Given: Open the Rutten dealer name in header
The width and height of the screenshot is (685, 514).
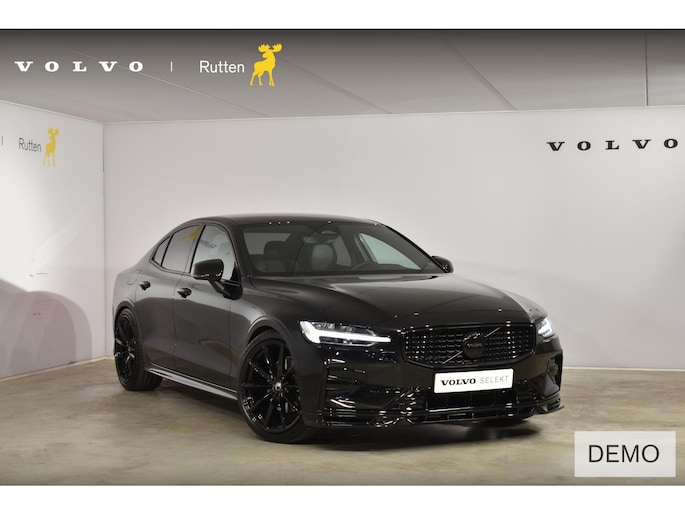Looking at the screenshot, I should (221, 67).
